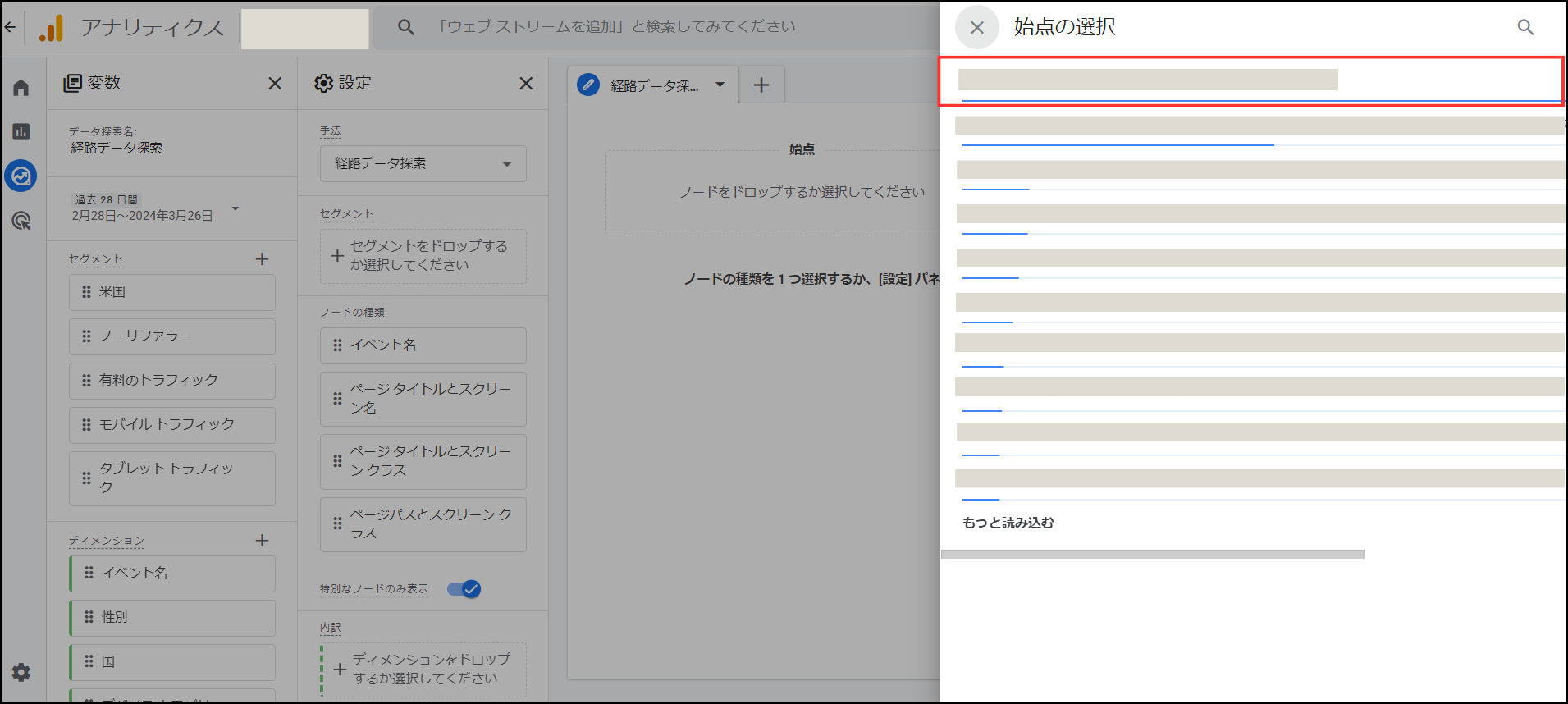Select the タブレット トラフィック segment
Screen dimensions: 1568x704
[x=172, y=478]
